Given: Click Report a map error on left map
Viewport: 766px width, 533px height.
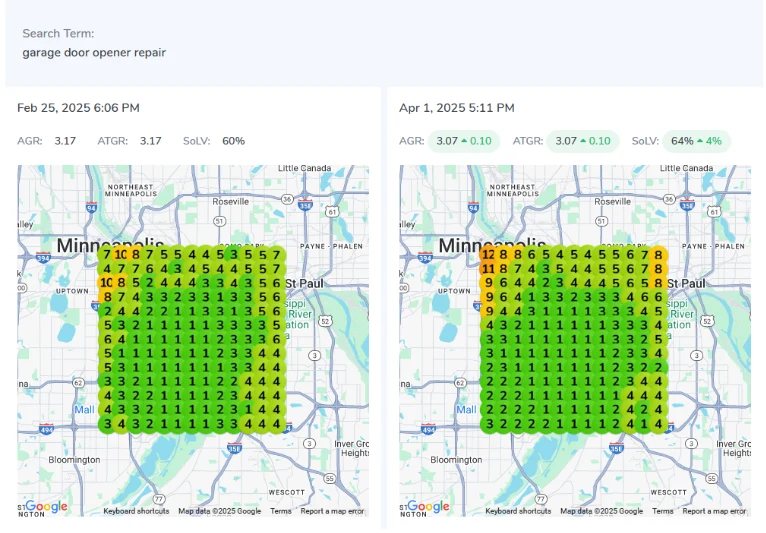Looking at the screenshot, I should pos(332,511).
